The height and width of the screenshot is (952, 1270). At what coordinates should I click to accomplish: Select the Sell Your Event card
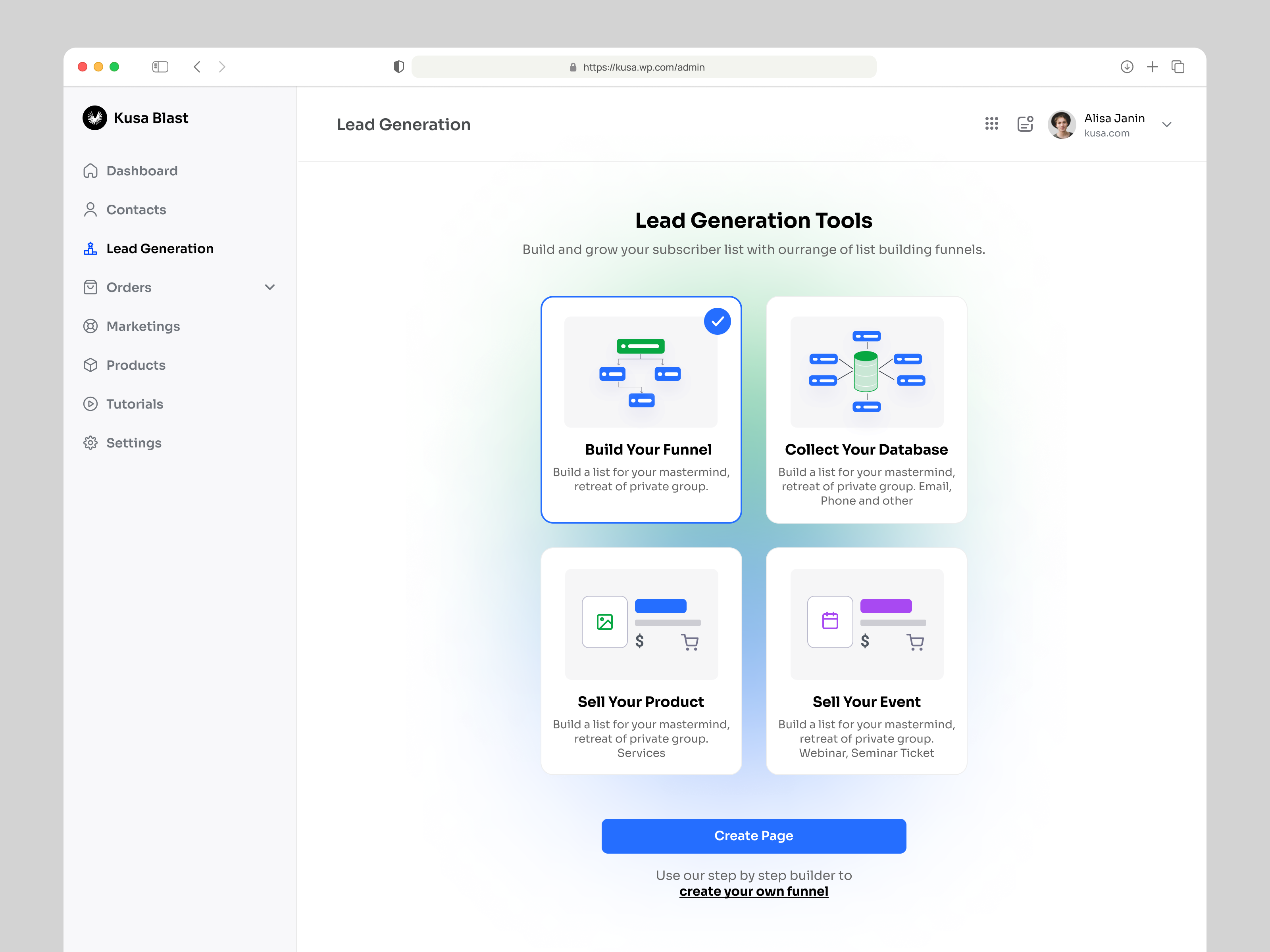click(866, 660)
